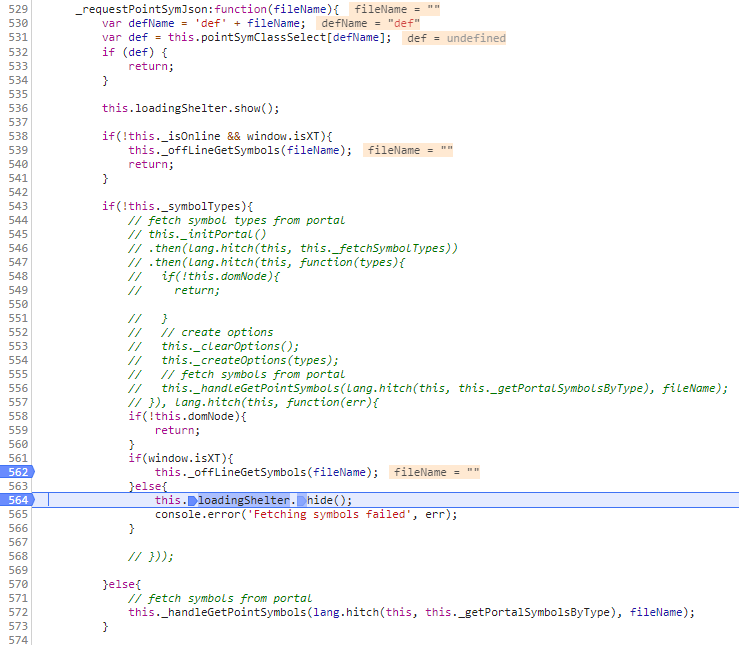Set a breakpoint on line number 529
Image resolution: width=739 pixels, height=645 pixels.
click(x=18, y=9)
